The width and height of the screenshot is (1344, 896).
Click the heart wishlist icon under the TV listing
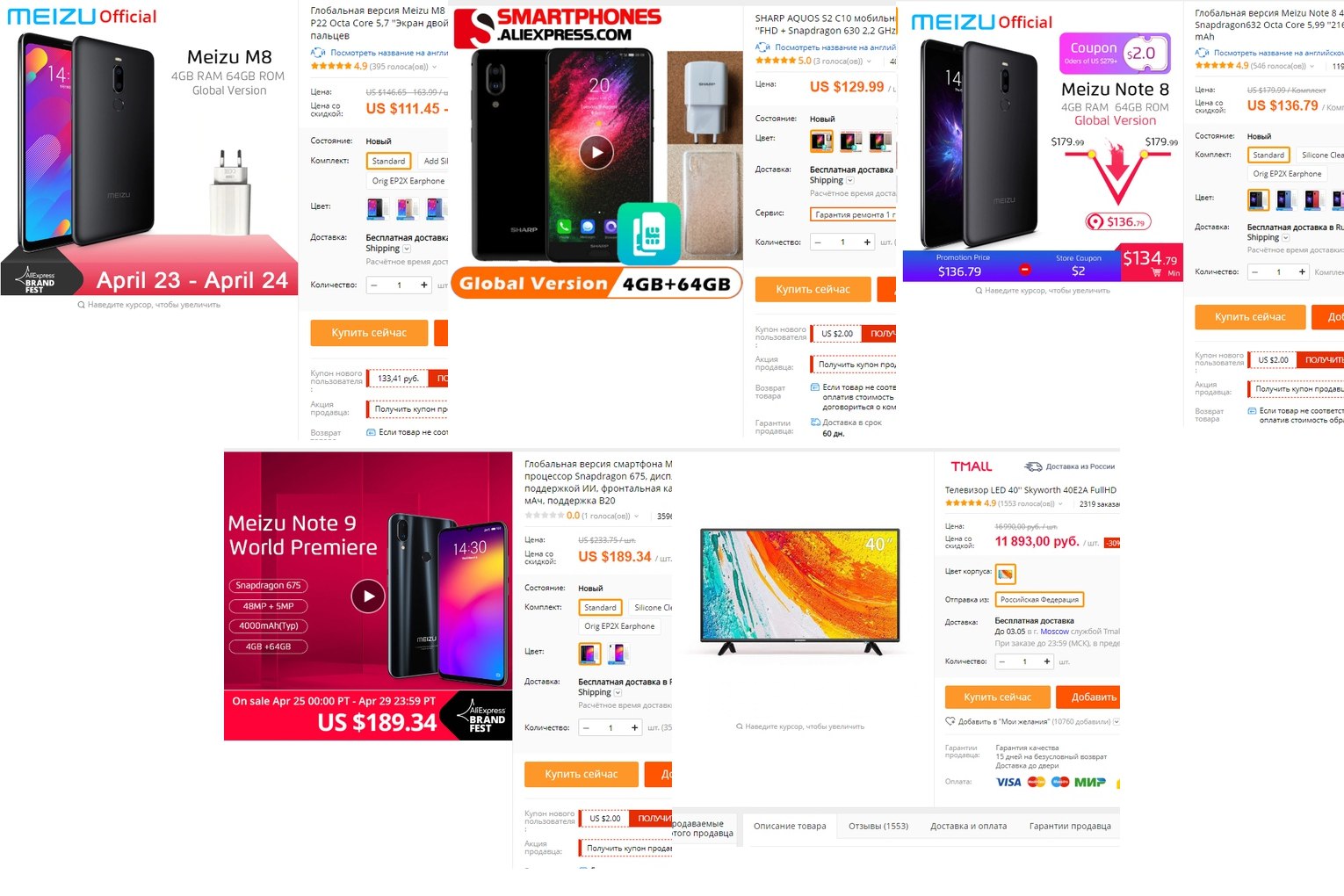pos(950,721)
